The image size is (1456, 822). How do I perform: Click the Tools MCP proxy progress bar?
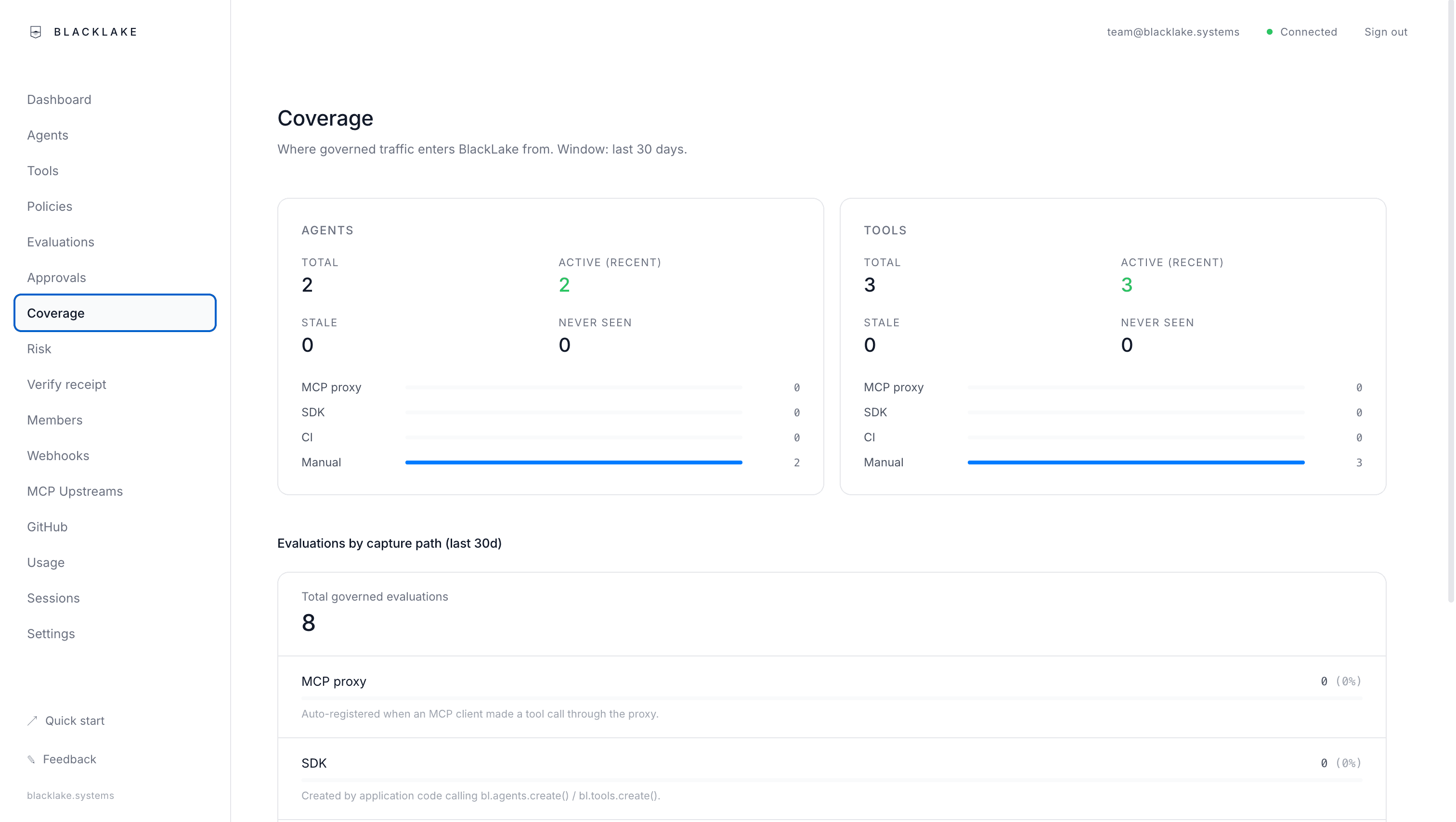pyautogui.click(x=1136, y=387)
